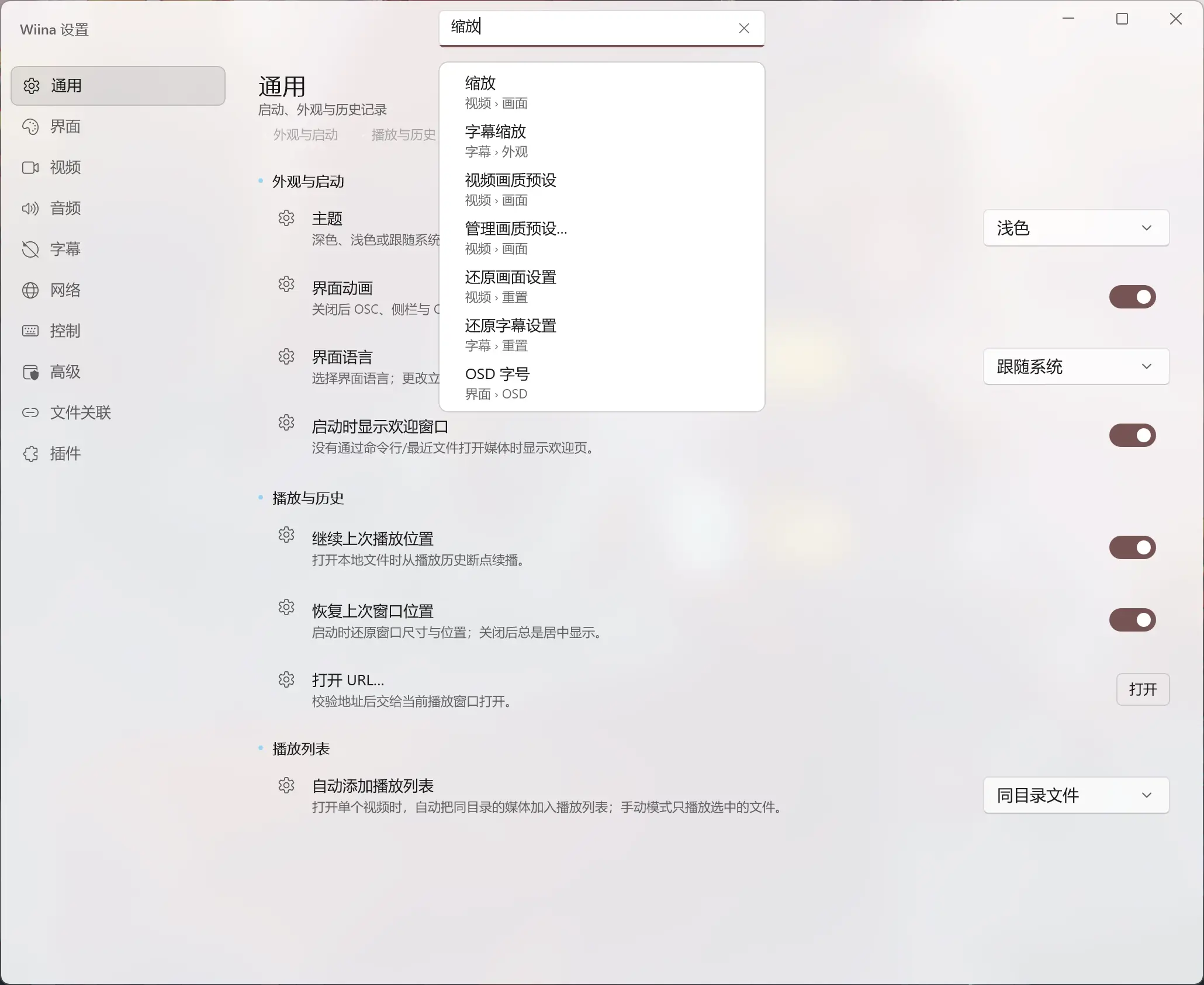Choose the 还原画面设置 search result
The height and width of the screenshot is (985, 1204).
[x=602, y=286]
